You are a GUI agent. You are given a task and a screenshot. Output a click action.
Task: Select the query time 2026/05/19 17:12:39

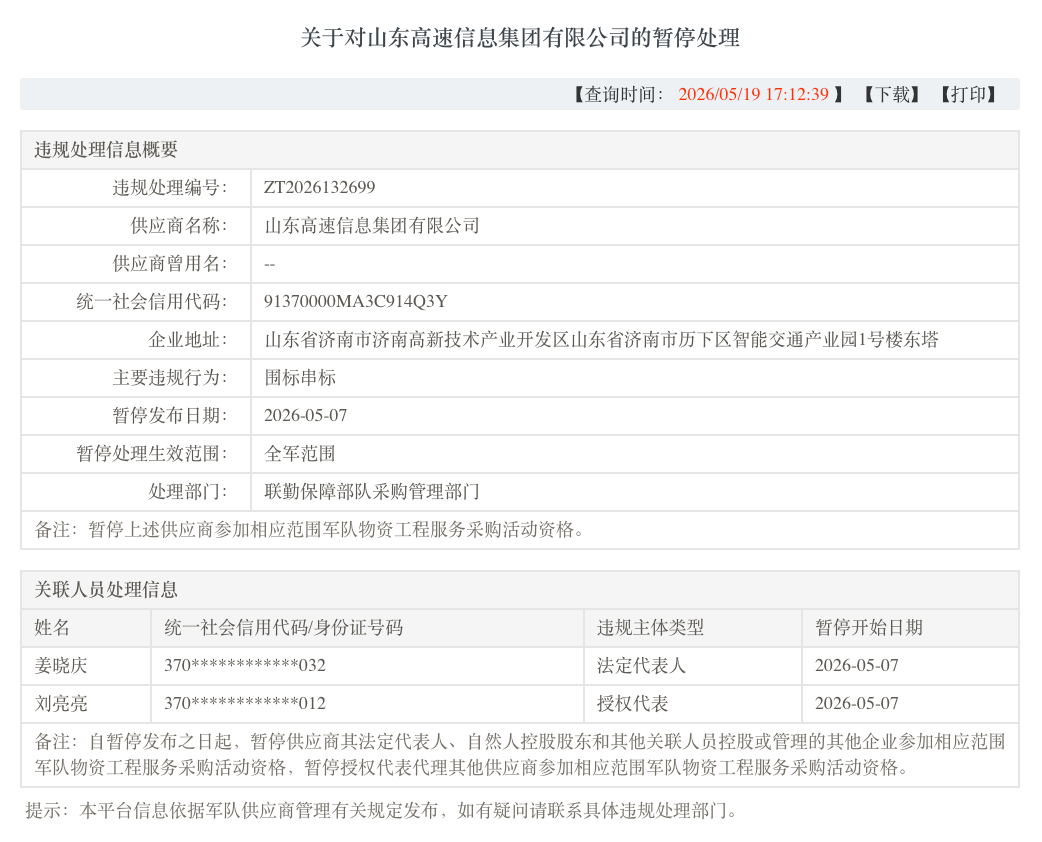pyautogui.click(x=753, y=94)
